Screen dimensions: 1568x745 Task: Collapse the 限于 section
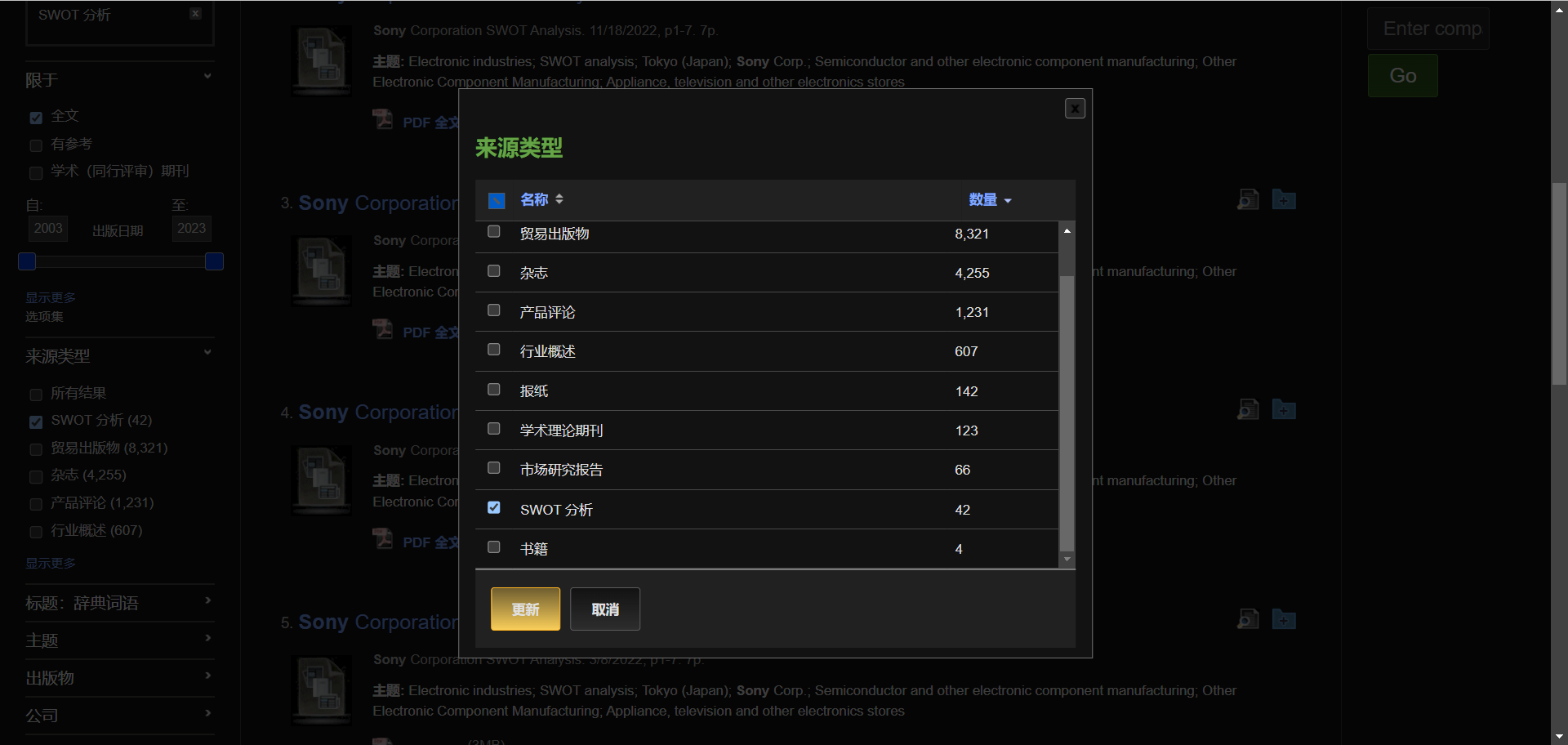(x=207, y=76)
